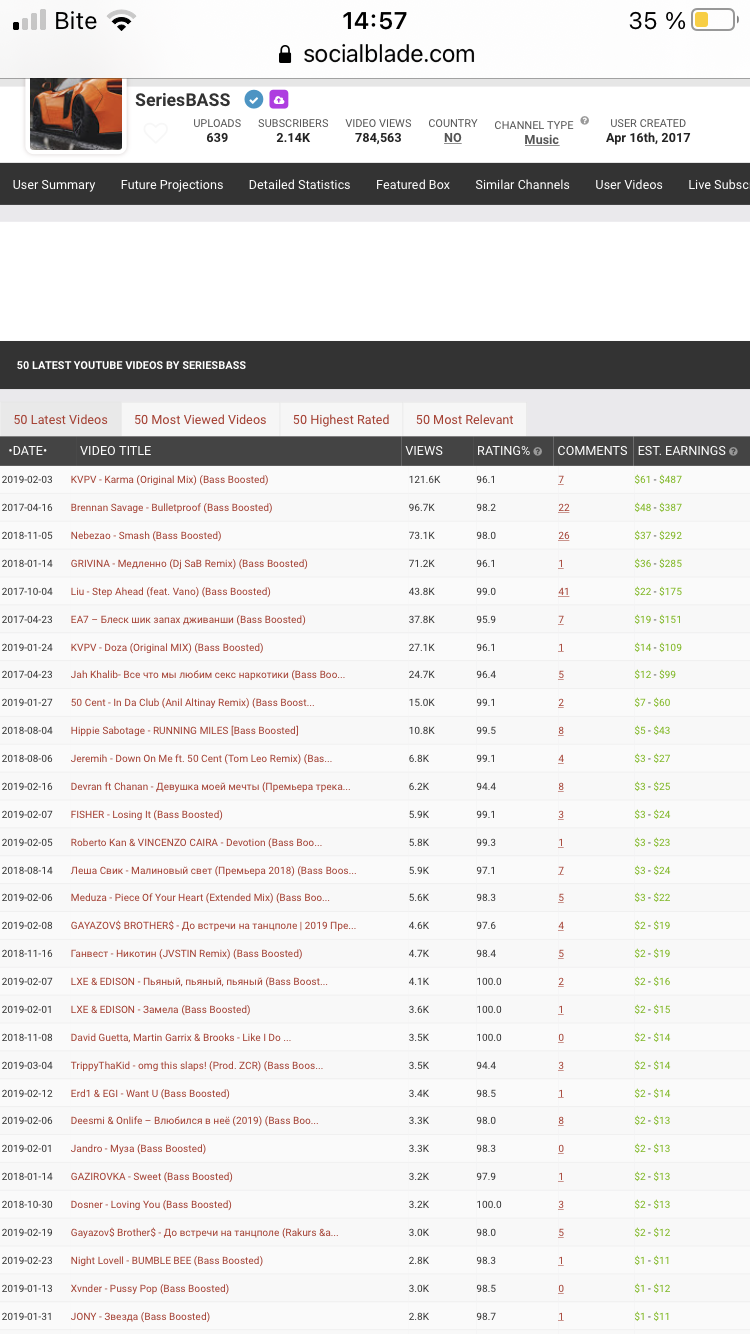Click the Apr 16th, 2017 user created date
Image resolution: width=750 pixels, height=1334 pixels.
648,139
